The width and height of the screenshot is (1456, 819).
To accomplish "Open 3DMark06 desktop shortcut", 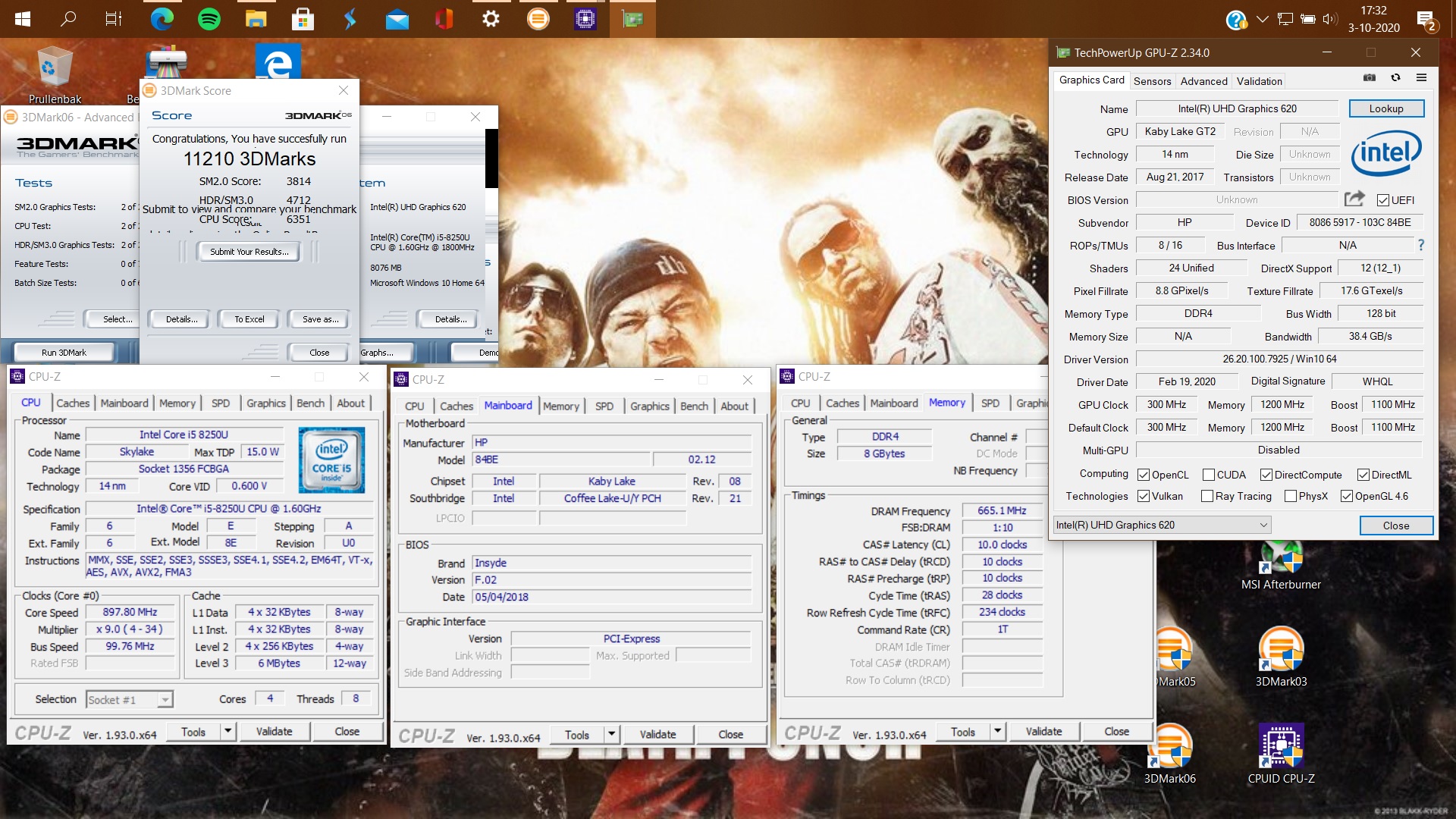I will click(x=1169, y=754).
